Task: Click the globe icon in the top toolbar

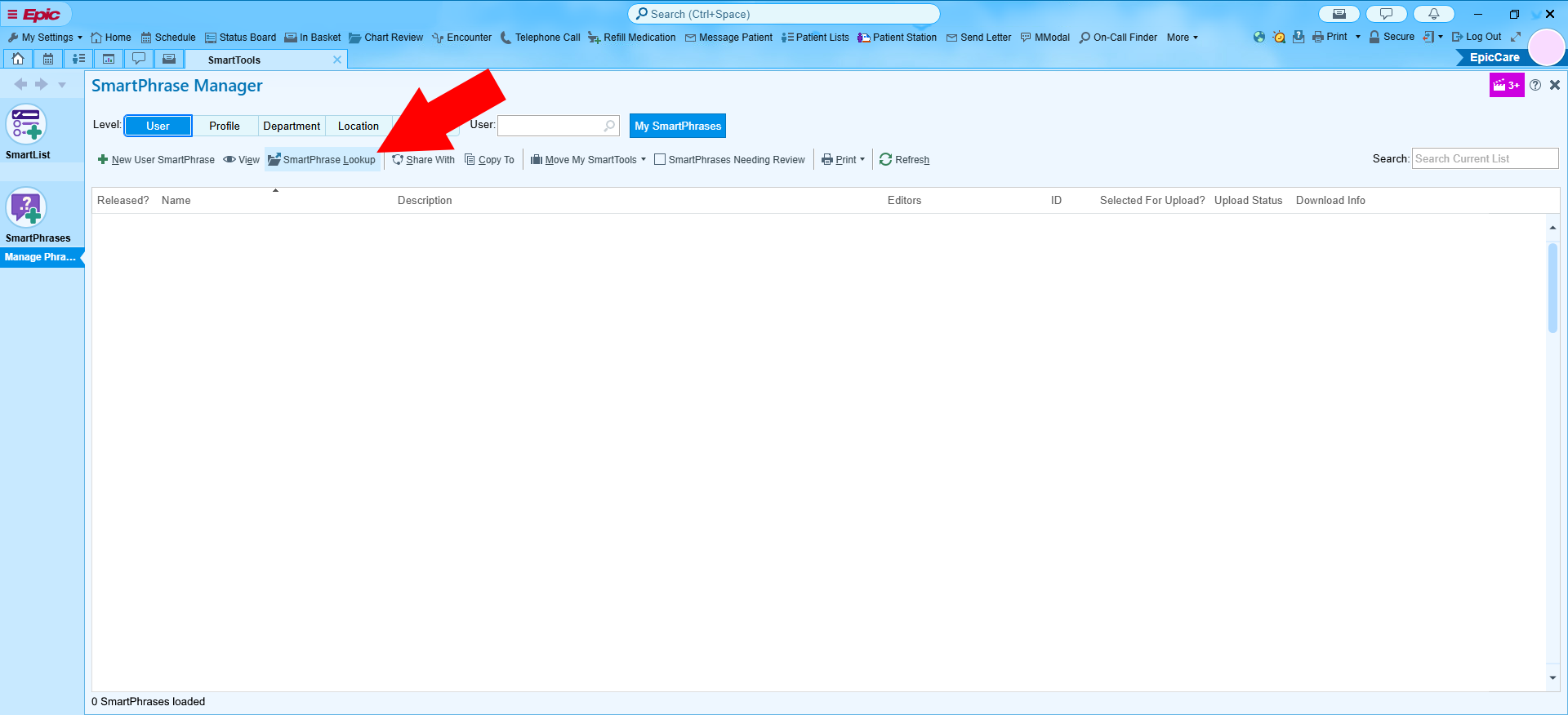Action: [x=1258, y=37]
